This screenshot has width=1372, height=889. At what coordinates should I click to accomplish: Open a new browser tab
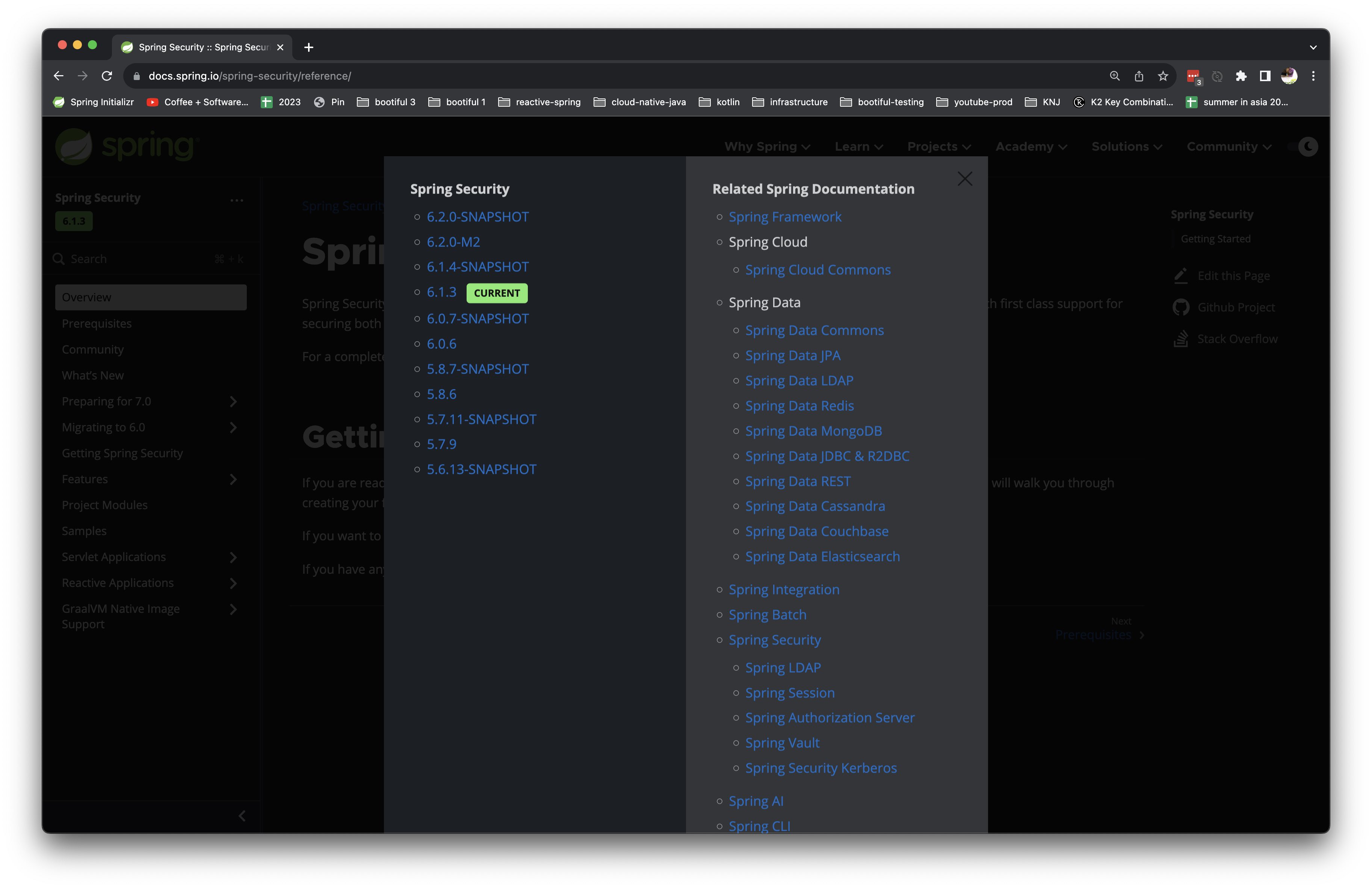tap(308, 47)
